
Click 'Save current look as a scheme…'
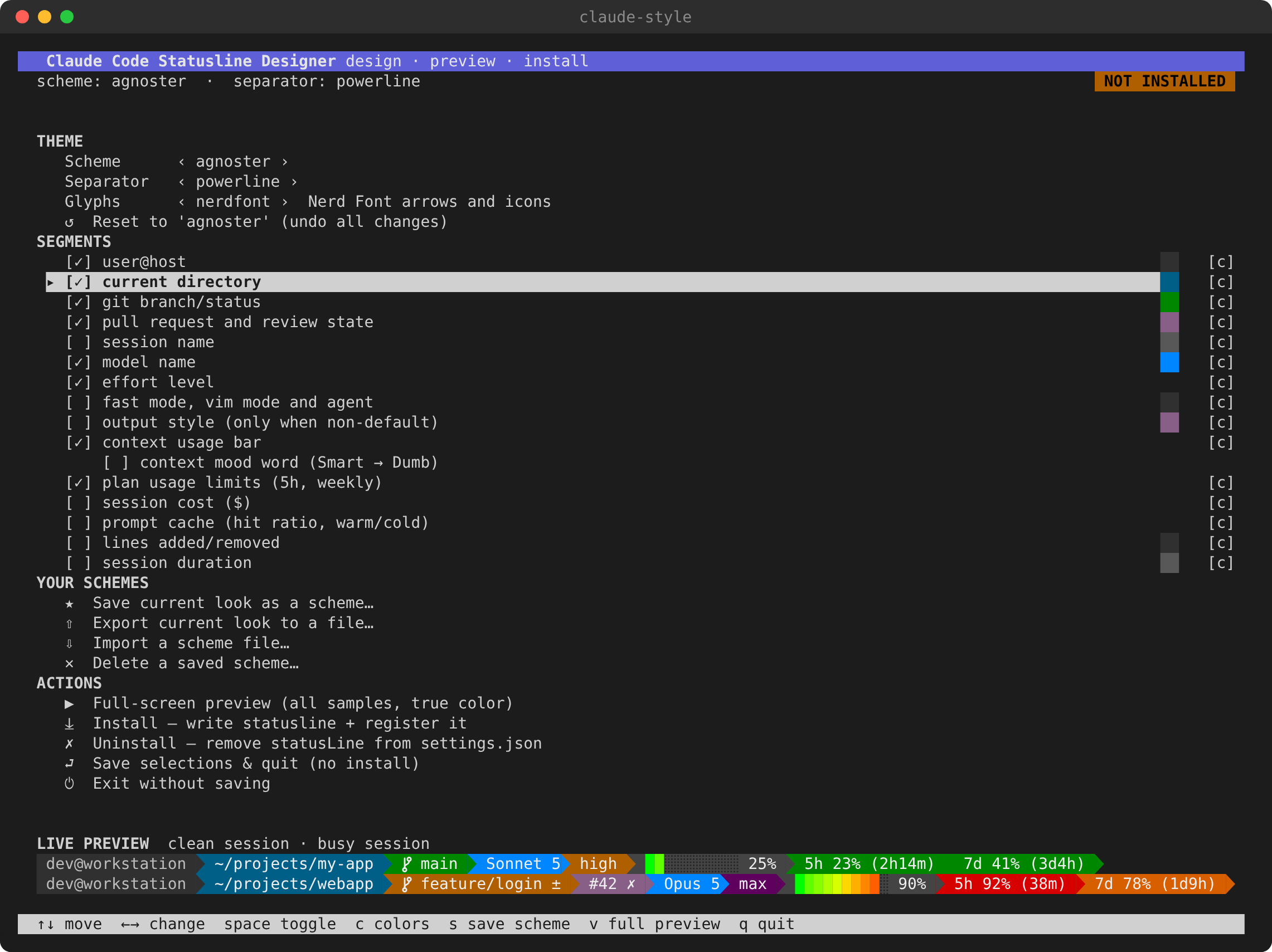234,603
